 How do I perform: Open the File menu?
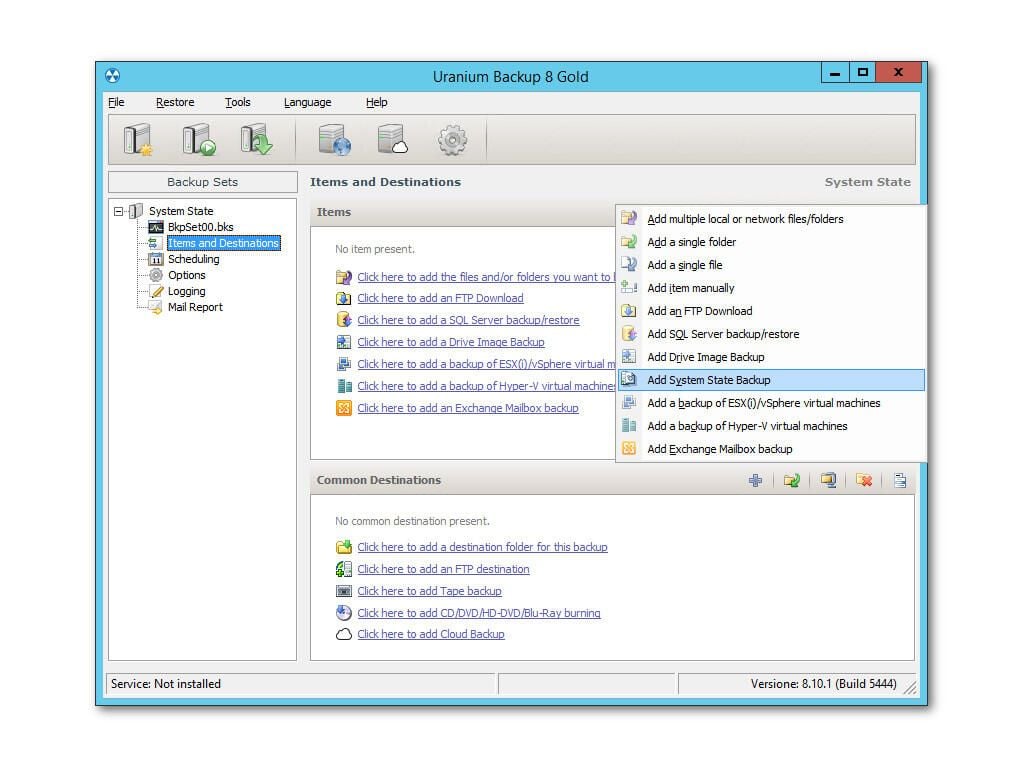coord(116,102)
